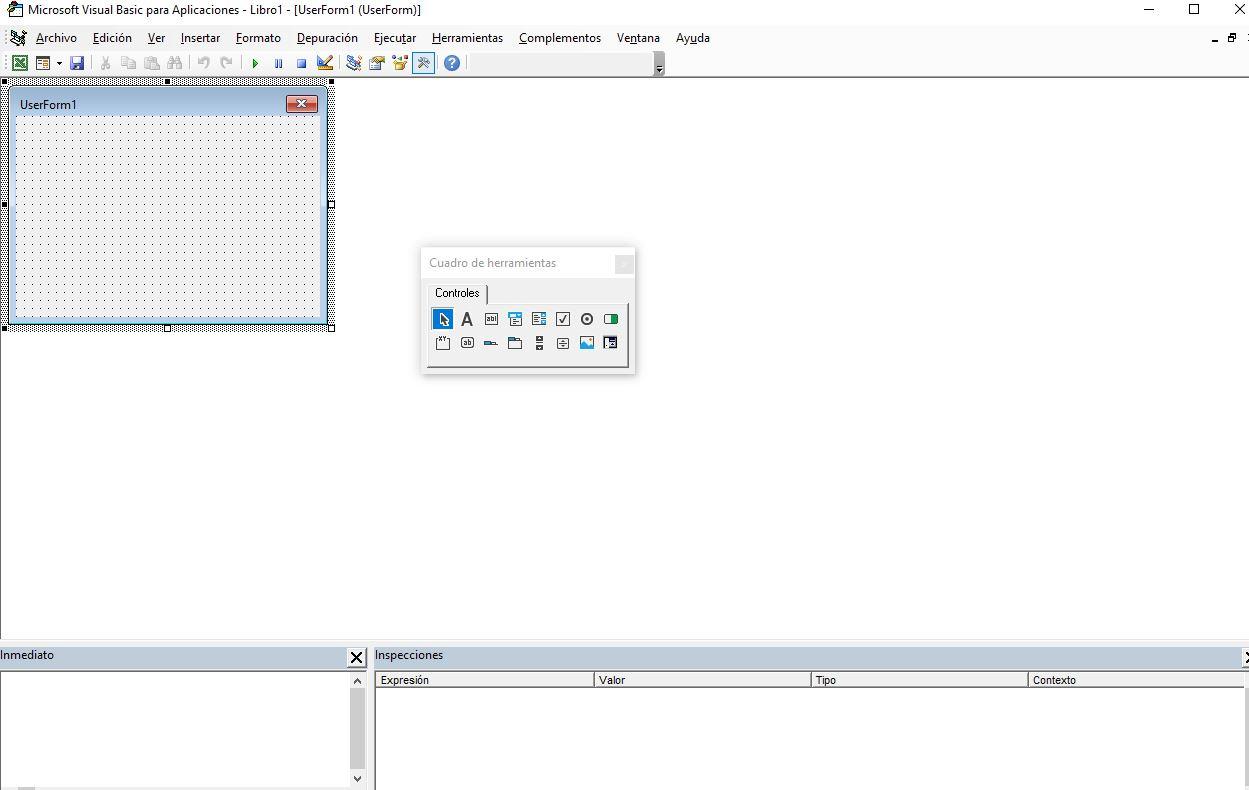This screenshot has width=1249, height=790.
Task: Select the Image control in the toolbox
Action: point(587,342)
